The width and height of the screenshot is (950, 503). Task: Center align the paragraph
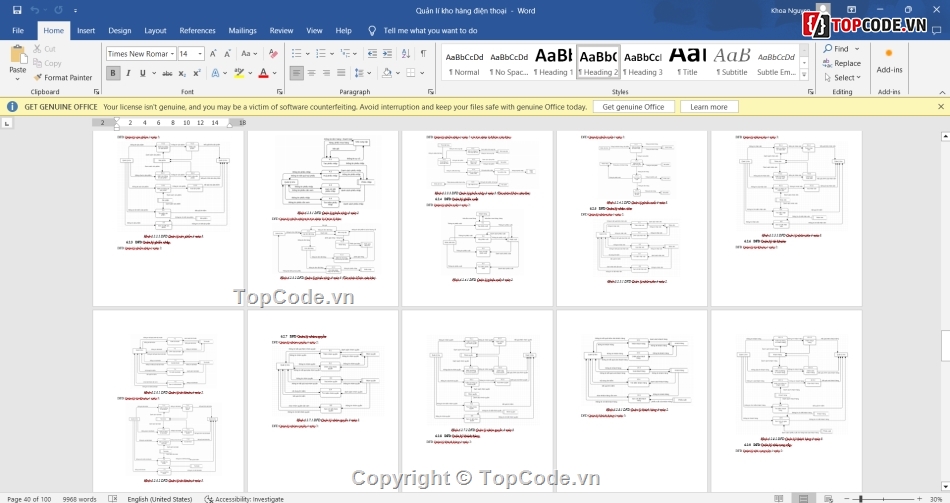tap(311, 73)
